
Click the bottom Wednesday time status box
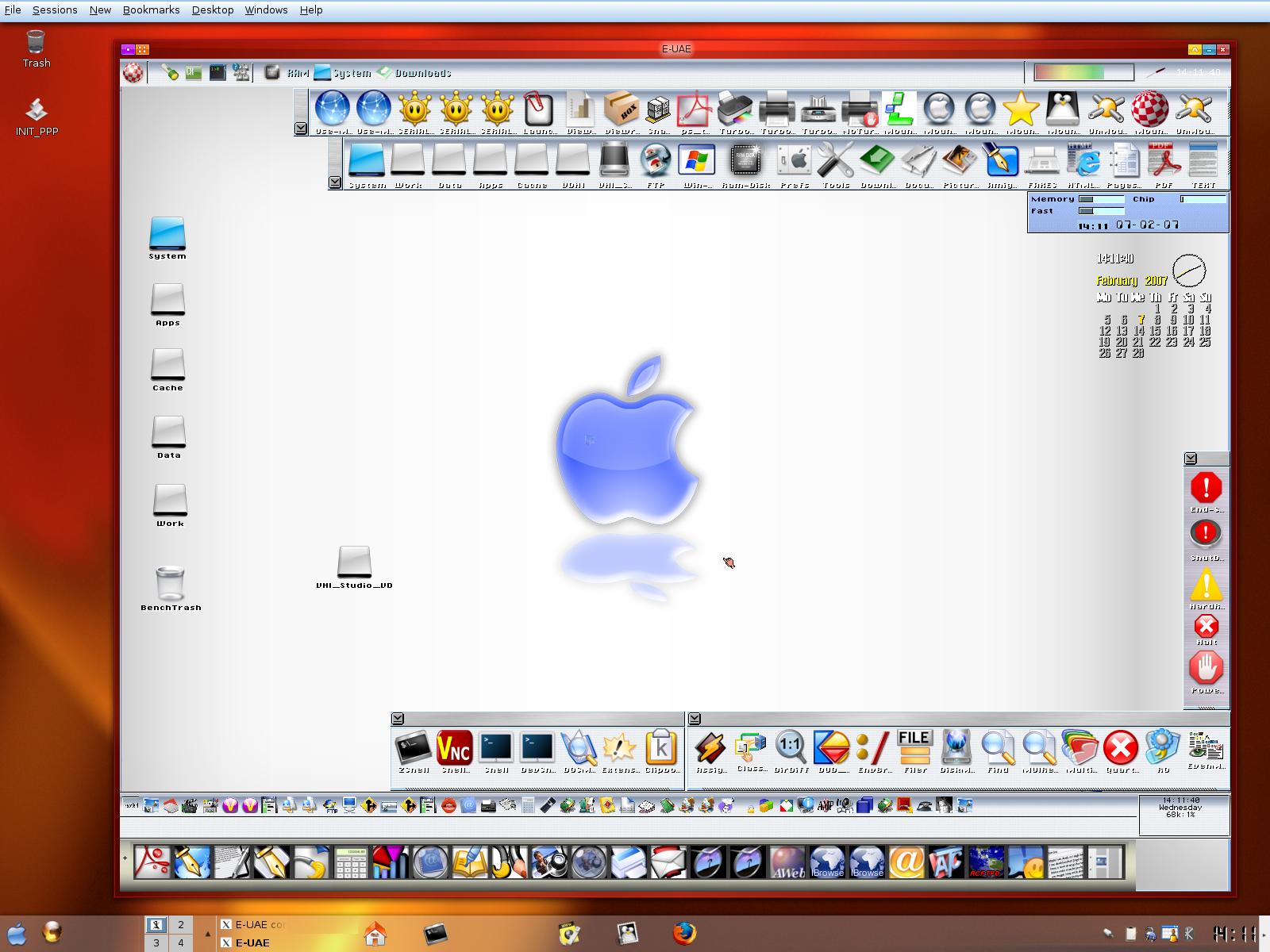[1184, 814]
